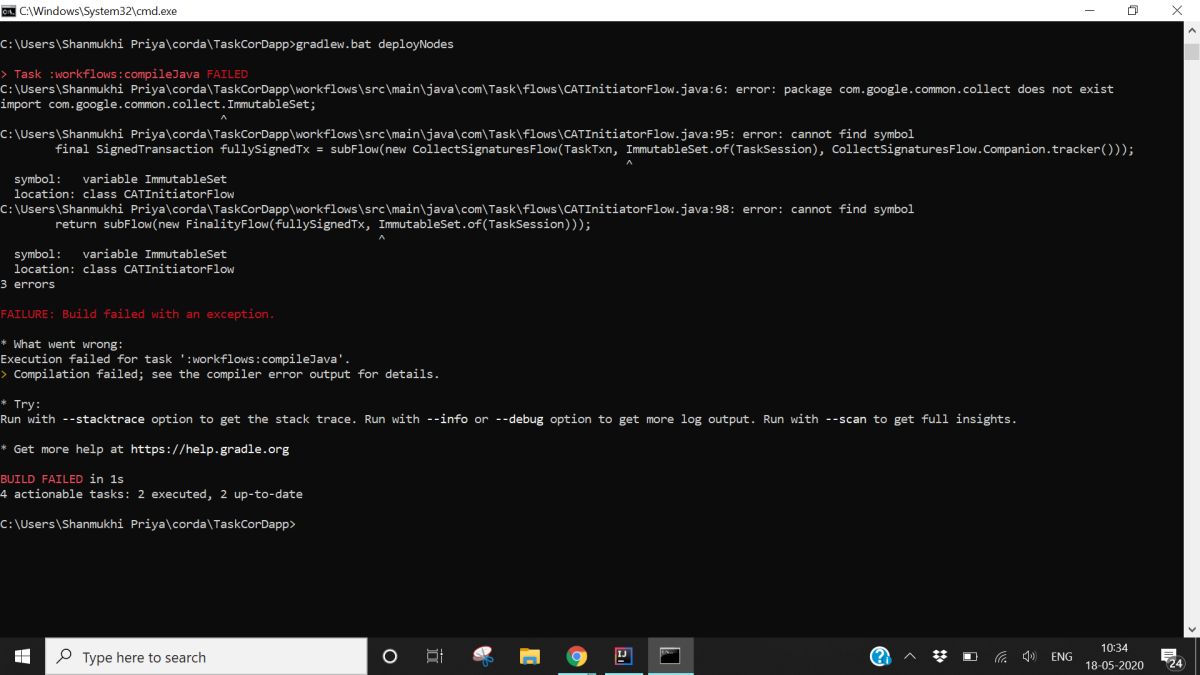Click "final SignedTransaction fullySignedTx" code line
The height and width of the screenshot is (675, 1200).
click(x=595, y=149)
